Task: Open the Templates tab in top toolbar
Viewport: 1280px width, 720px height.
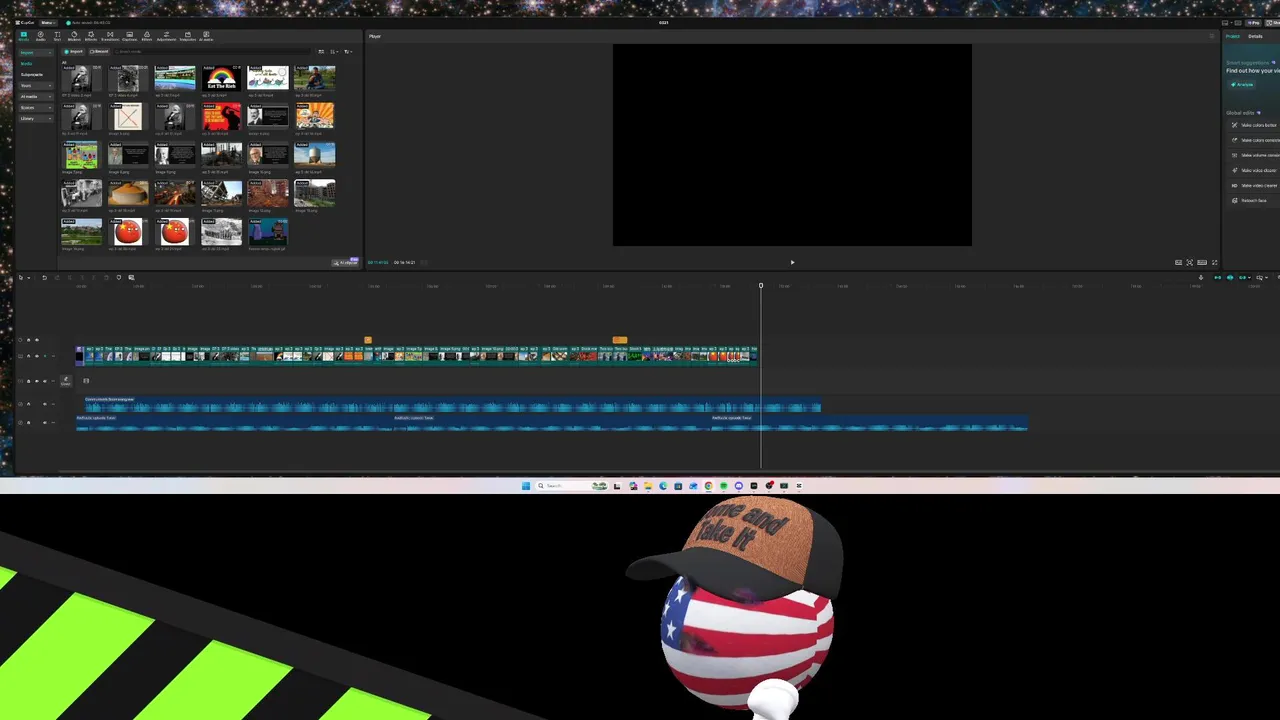Action: [188, 36]
